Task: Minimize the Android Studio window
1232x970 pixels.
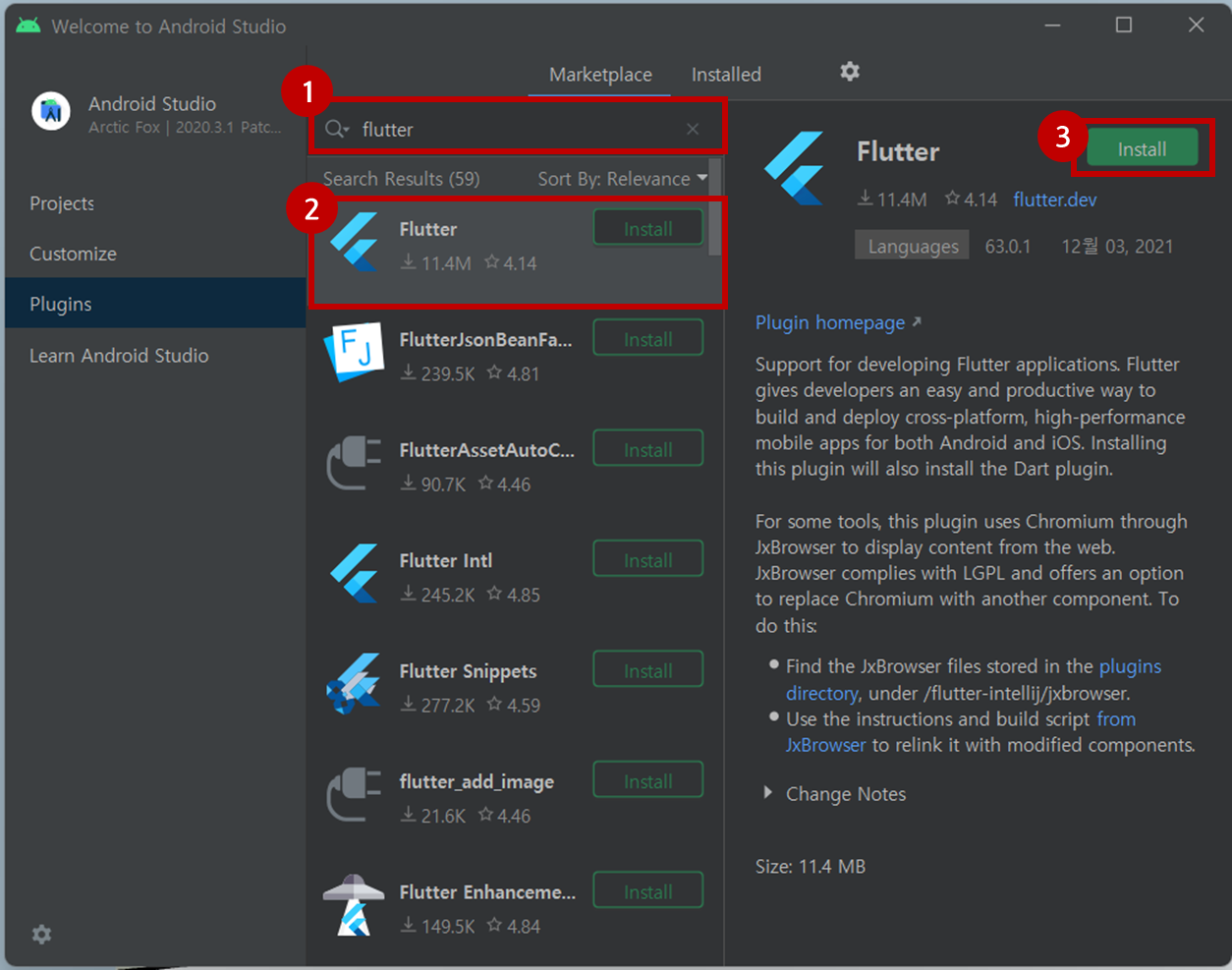Action: coord(1053,26)
